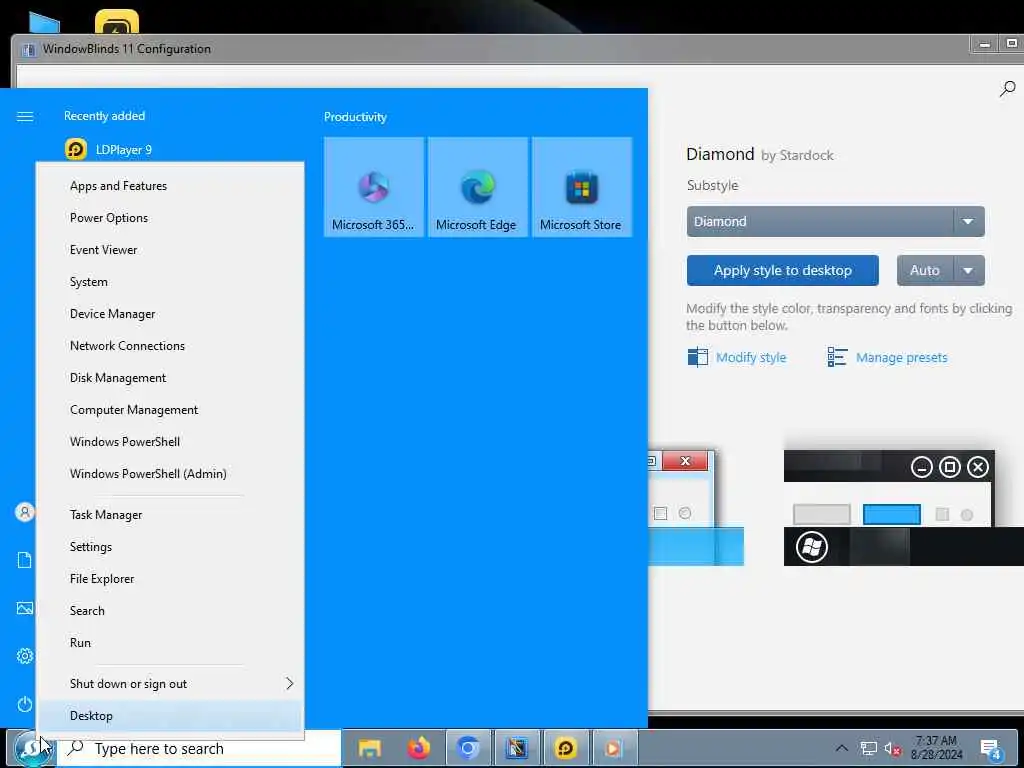The image size is (1024, 768).
Task: Click the Desktop menu entry
Action: [170, 716]
